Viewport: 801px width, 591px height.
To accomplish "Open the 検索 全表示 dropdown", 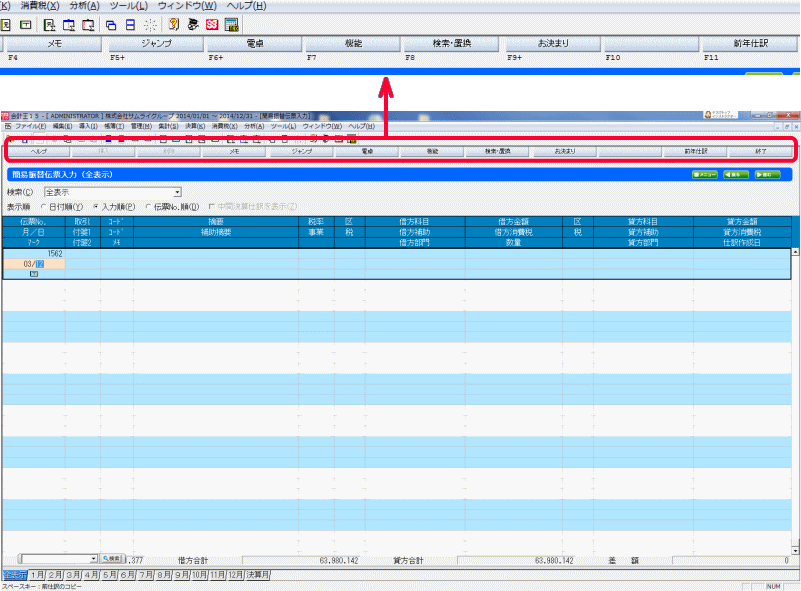I will 176,192.
